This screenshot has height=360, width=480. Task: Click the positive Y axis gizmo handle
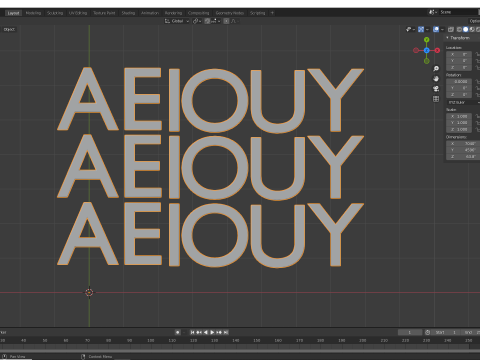tap(427, 40)
